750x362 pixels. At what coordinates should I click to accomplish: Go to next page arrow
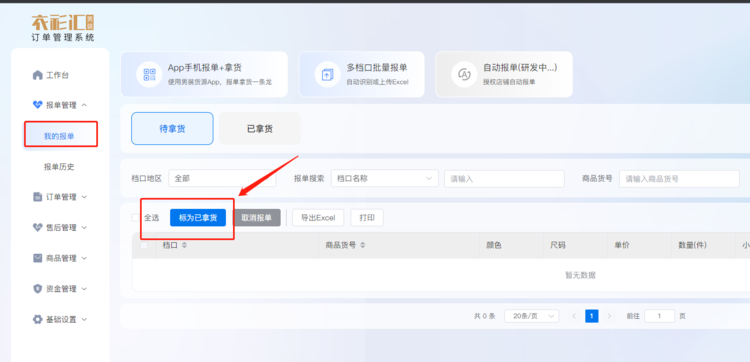[x=609, y=316]
